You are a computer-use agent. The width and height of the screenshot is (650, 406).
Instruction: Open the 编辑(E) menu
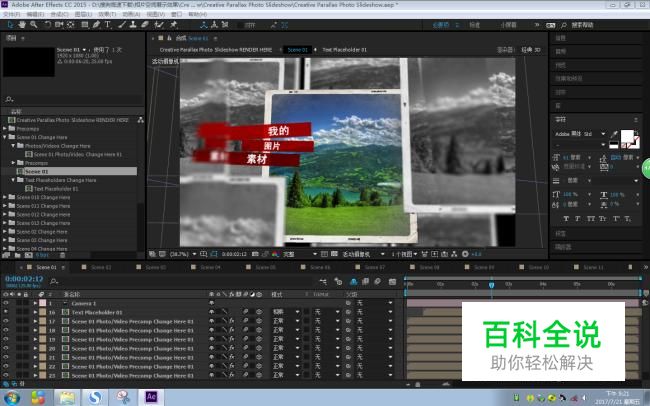pos(36,14)
